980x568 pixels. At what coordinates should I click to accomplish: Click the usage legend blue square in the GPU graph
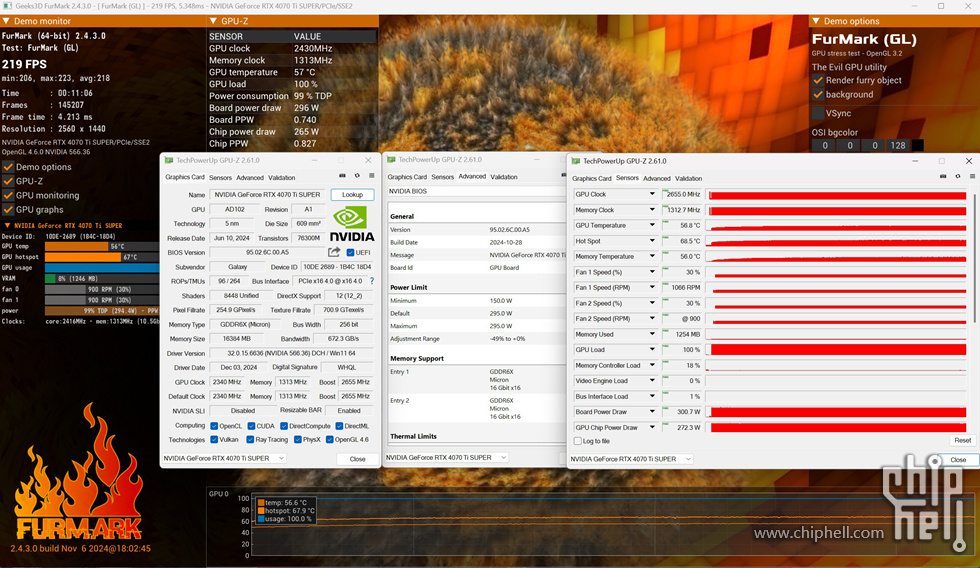coord(261,519)
